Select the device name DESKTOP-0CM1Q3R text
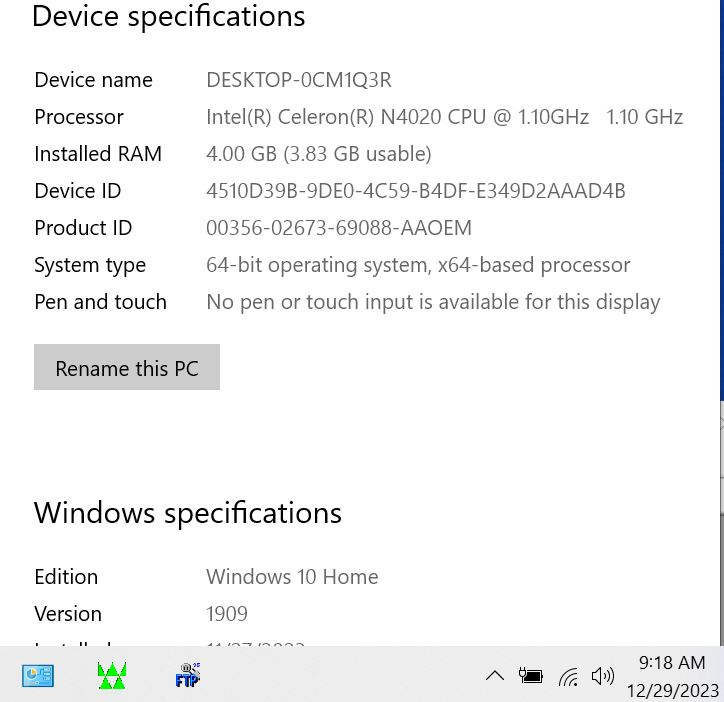724x702 pixels. [299, 80]
